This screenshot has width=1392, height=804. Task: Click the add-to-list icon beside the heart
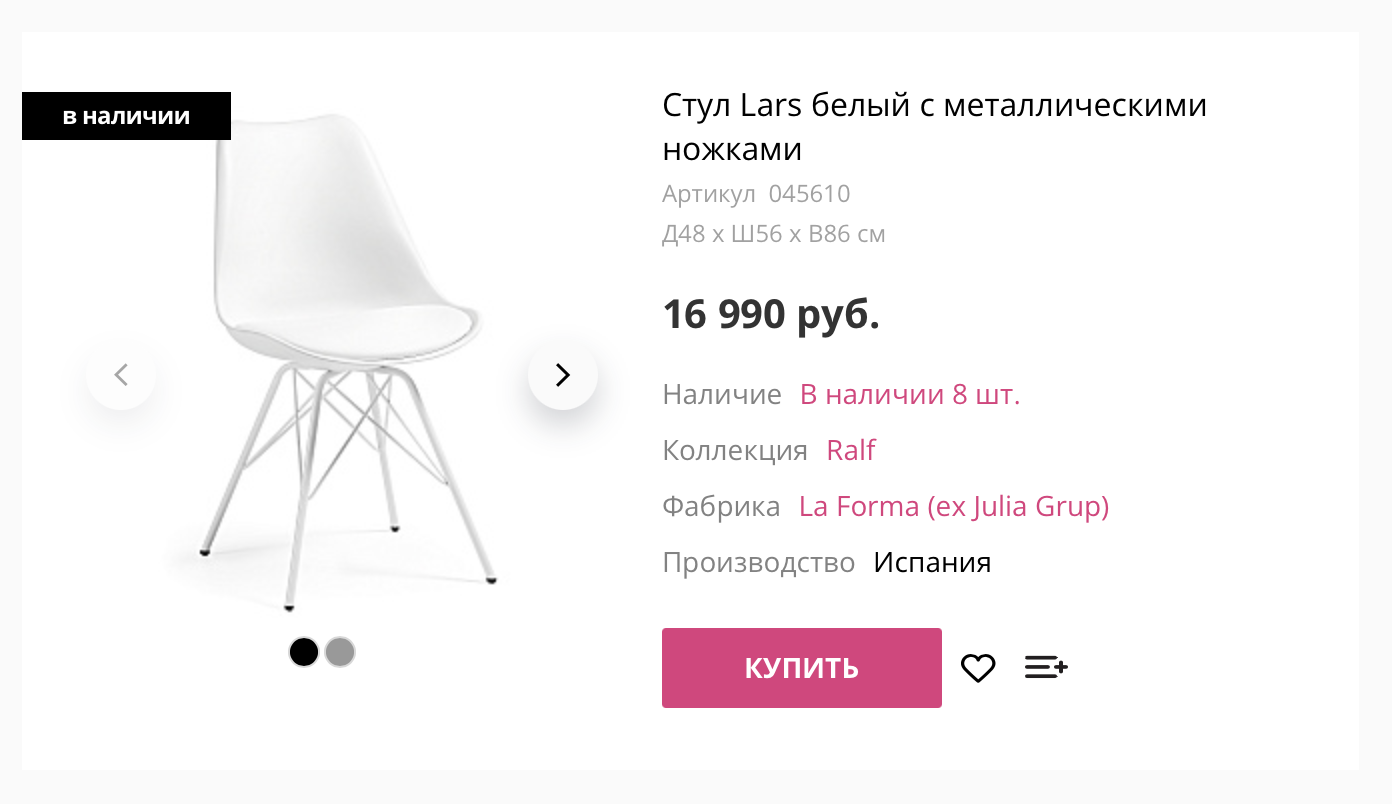[x=1046, y=667]
